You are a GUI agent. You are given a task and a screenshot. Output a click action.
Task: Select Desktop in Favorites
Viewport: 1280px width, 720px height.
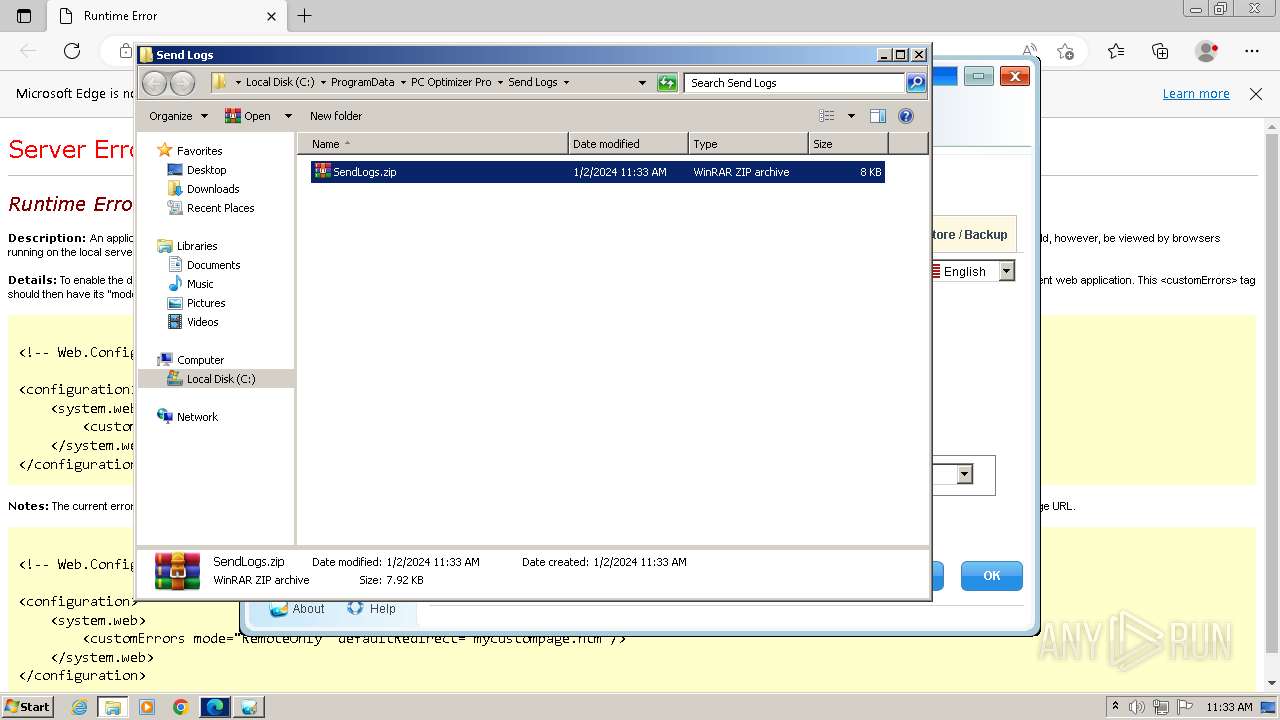206,170
